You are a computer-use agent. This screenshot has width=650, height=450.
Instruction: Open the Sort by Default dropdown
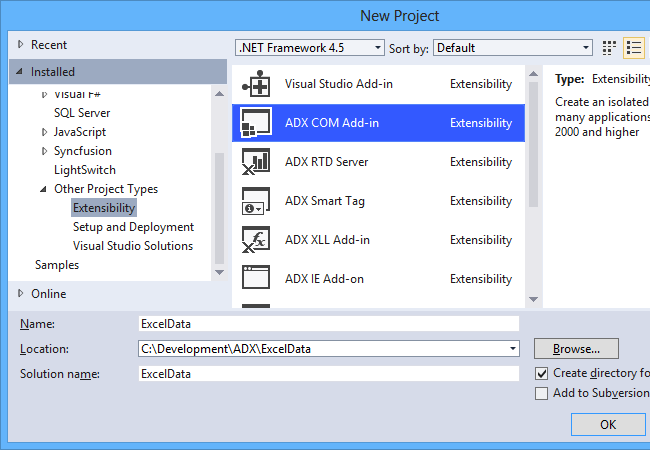click(512, 48)
